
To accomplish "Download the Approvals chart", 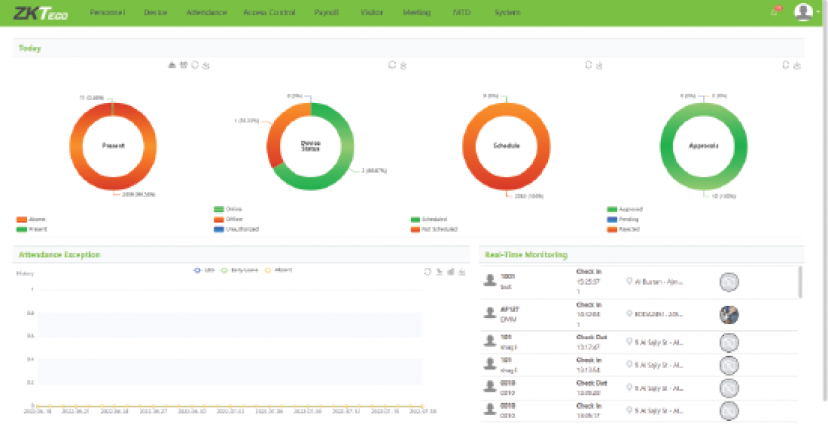I will tap(797, 65).
